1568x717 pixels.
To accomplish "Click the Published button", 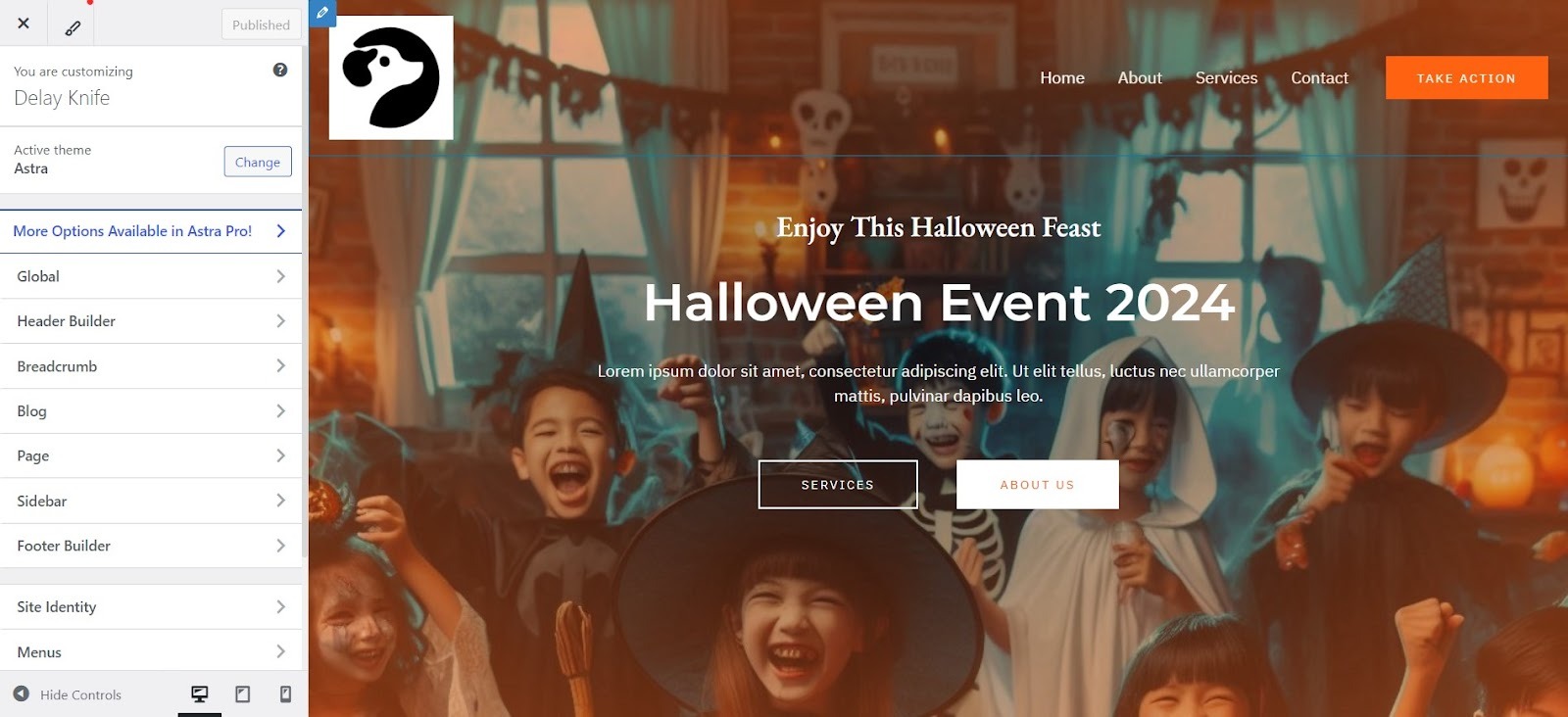I will pos(261,24).
